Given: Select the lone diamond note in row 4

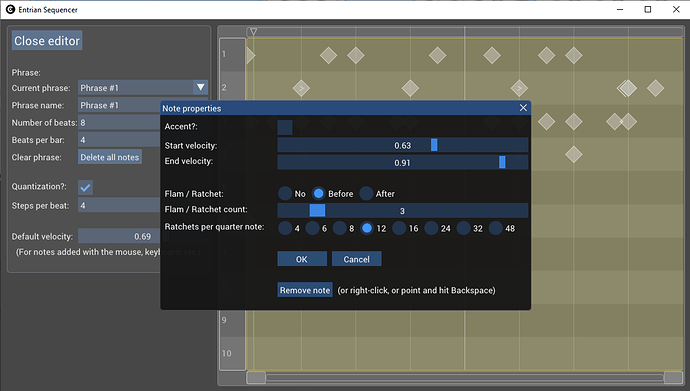Looking at the screenshot, I should point(573,154).
